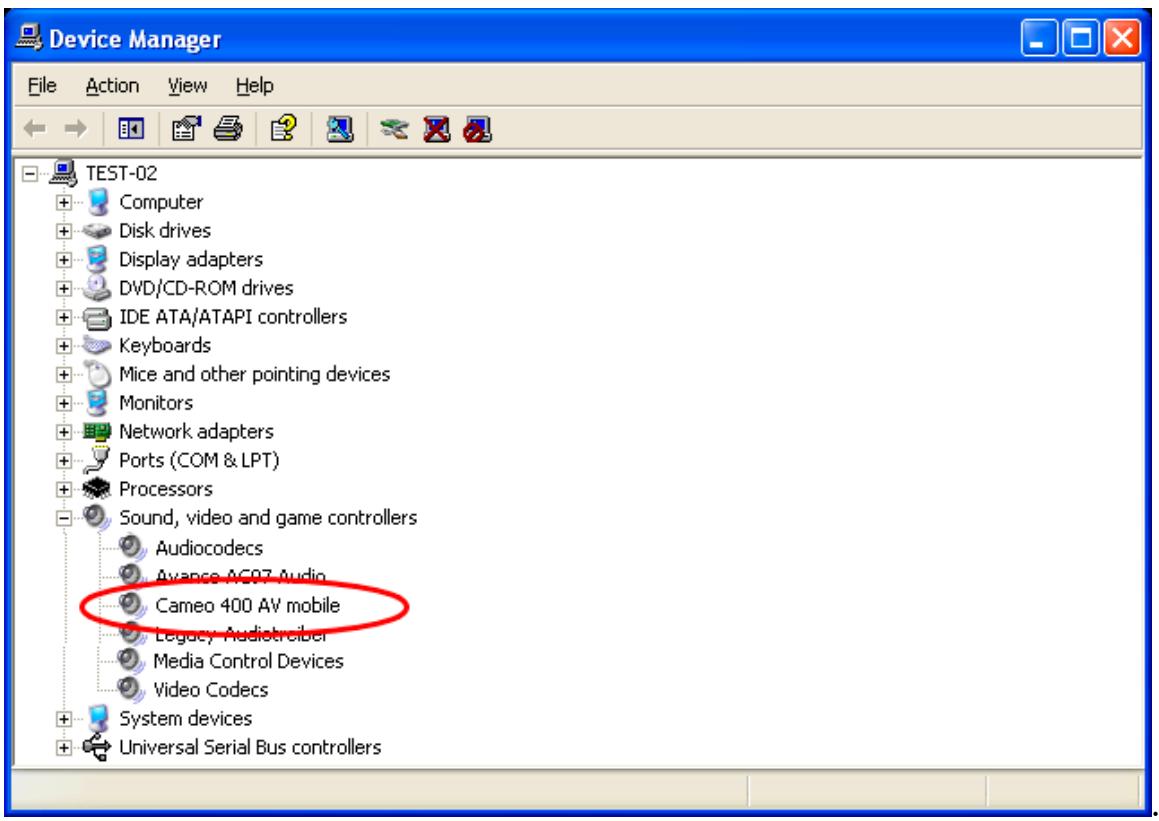1159x821 pixels.
Task: Click the Processors chip icon
Action: coord(97,488)
